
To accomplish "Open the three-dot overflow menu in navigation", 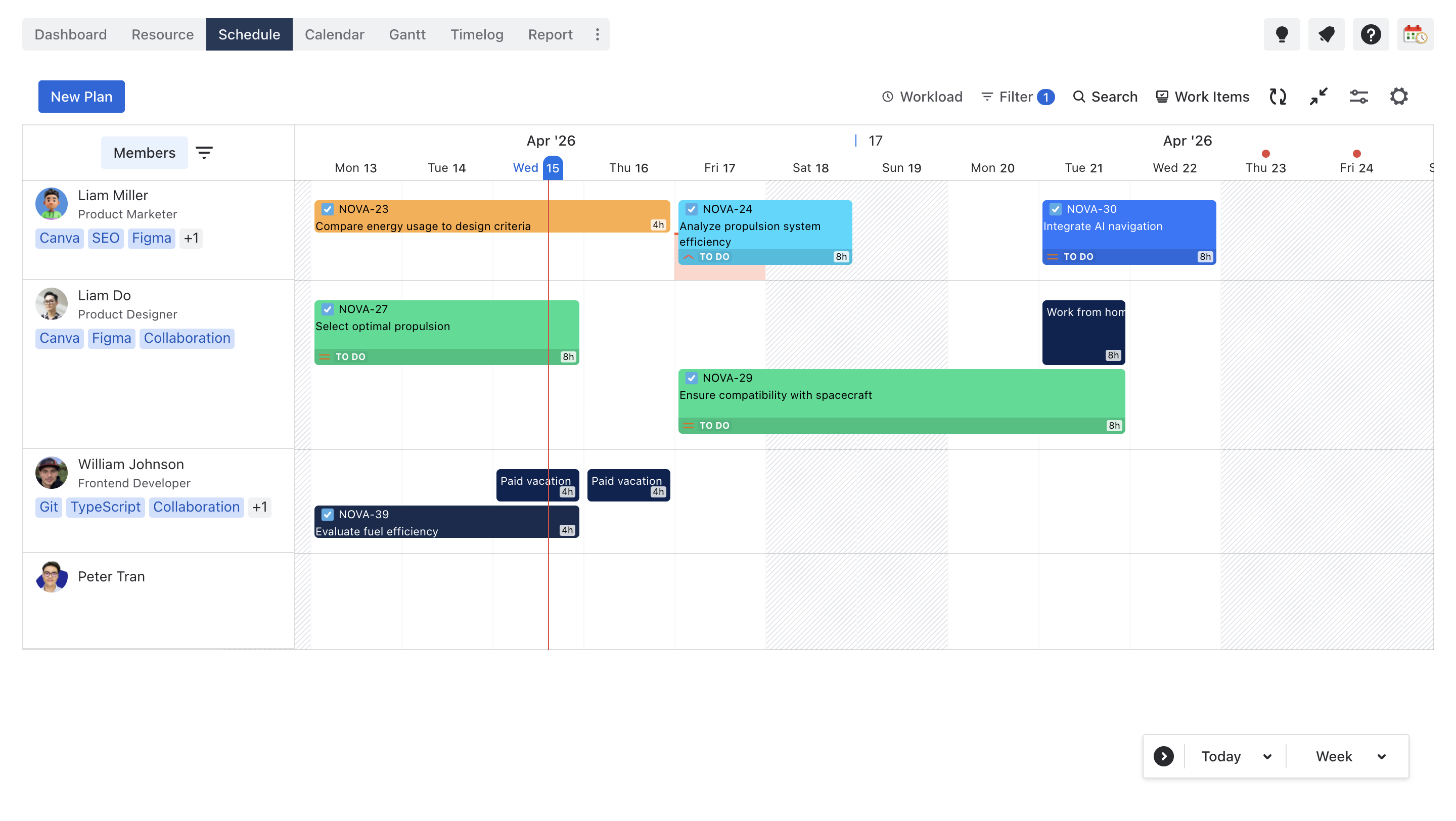I will tap(598, 34).
